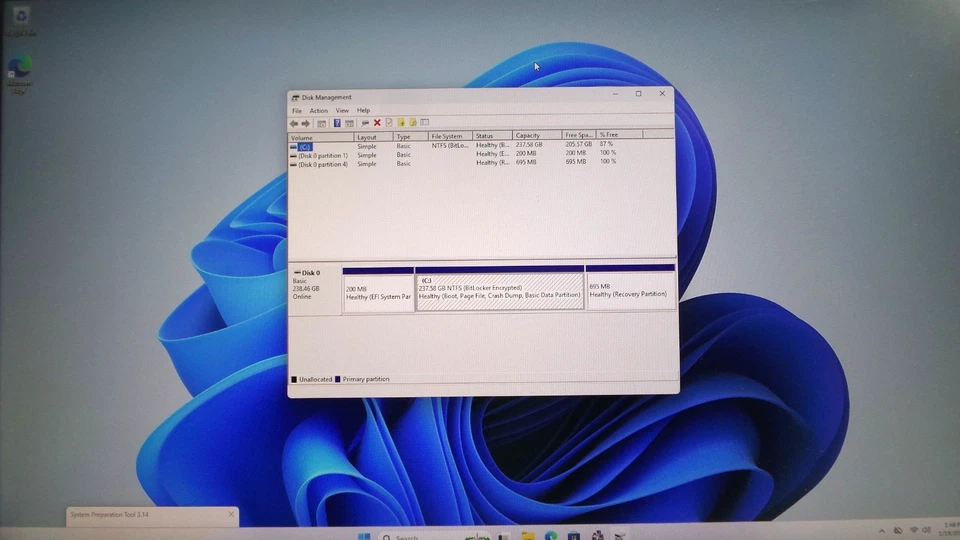Sort by the Volume column header
Viewport: 960px width, 540px height.
320,138
